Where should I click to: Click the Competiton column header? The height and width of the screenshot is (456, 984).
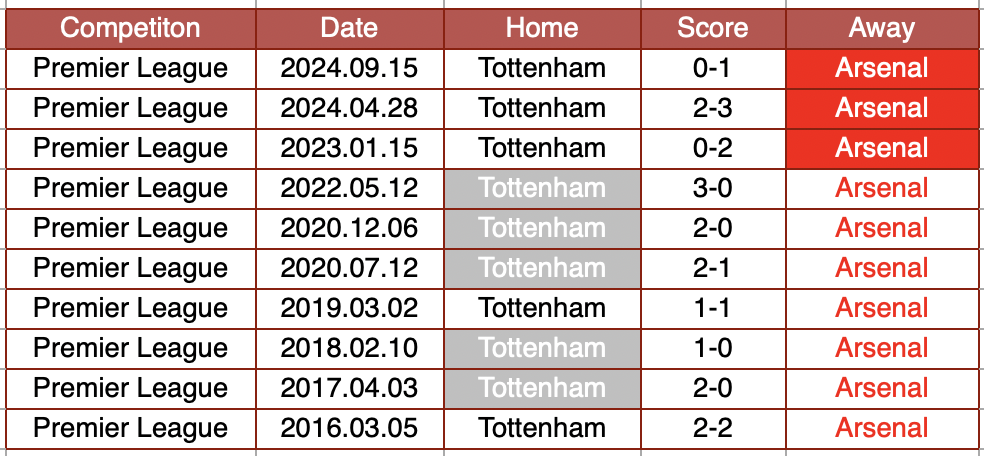coord(130,28)
